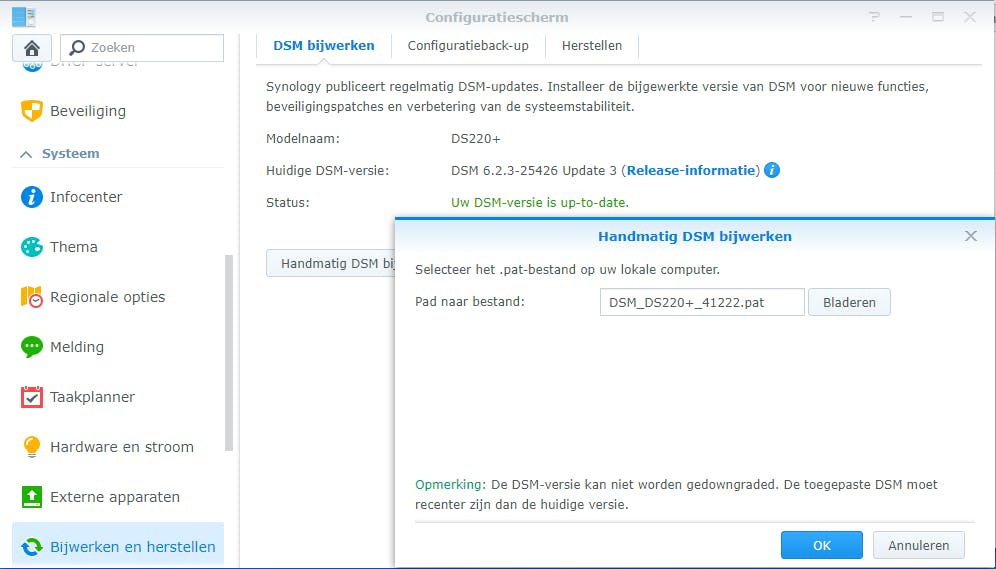Click the 'Uw DSM-versie is up-to-date.' status
996x569 pixels.
(540, 203)
